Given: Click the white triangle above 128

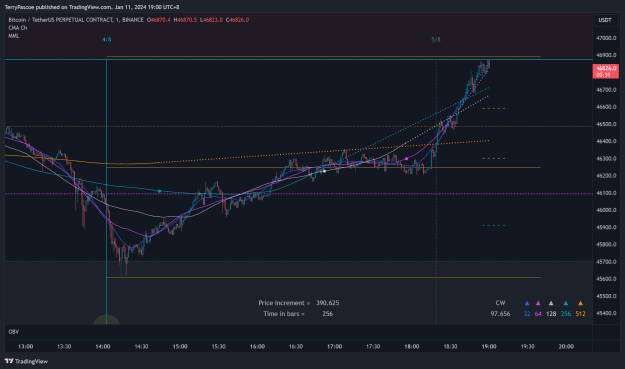Looking at the screenshot, I should [551, 303].
